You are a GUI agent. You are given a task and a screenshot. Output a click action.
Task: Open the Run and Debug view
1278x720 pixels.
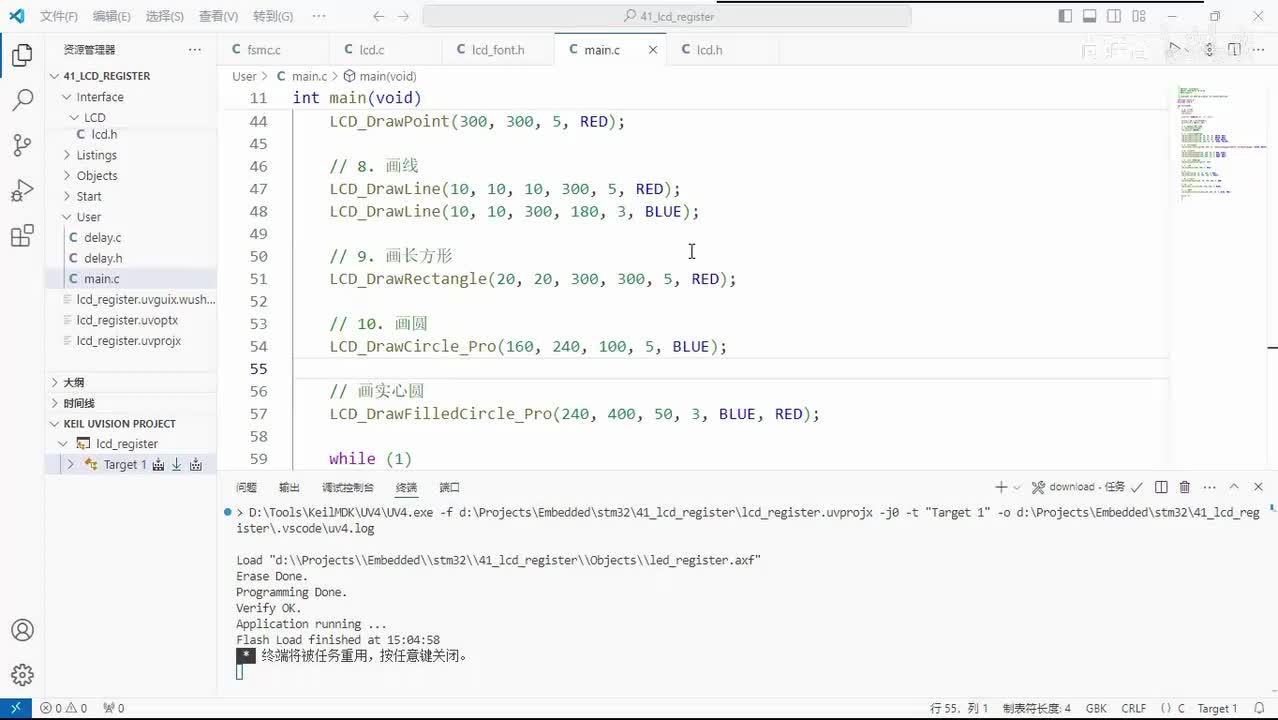point(22,190)
